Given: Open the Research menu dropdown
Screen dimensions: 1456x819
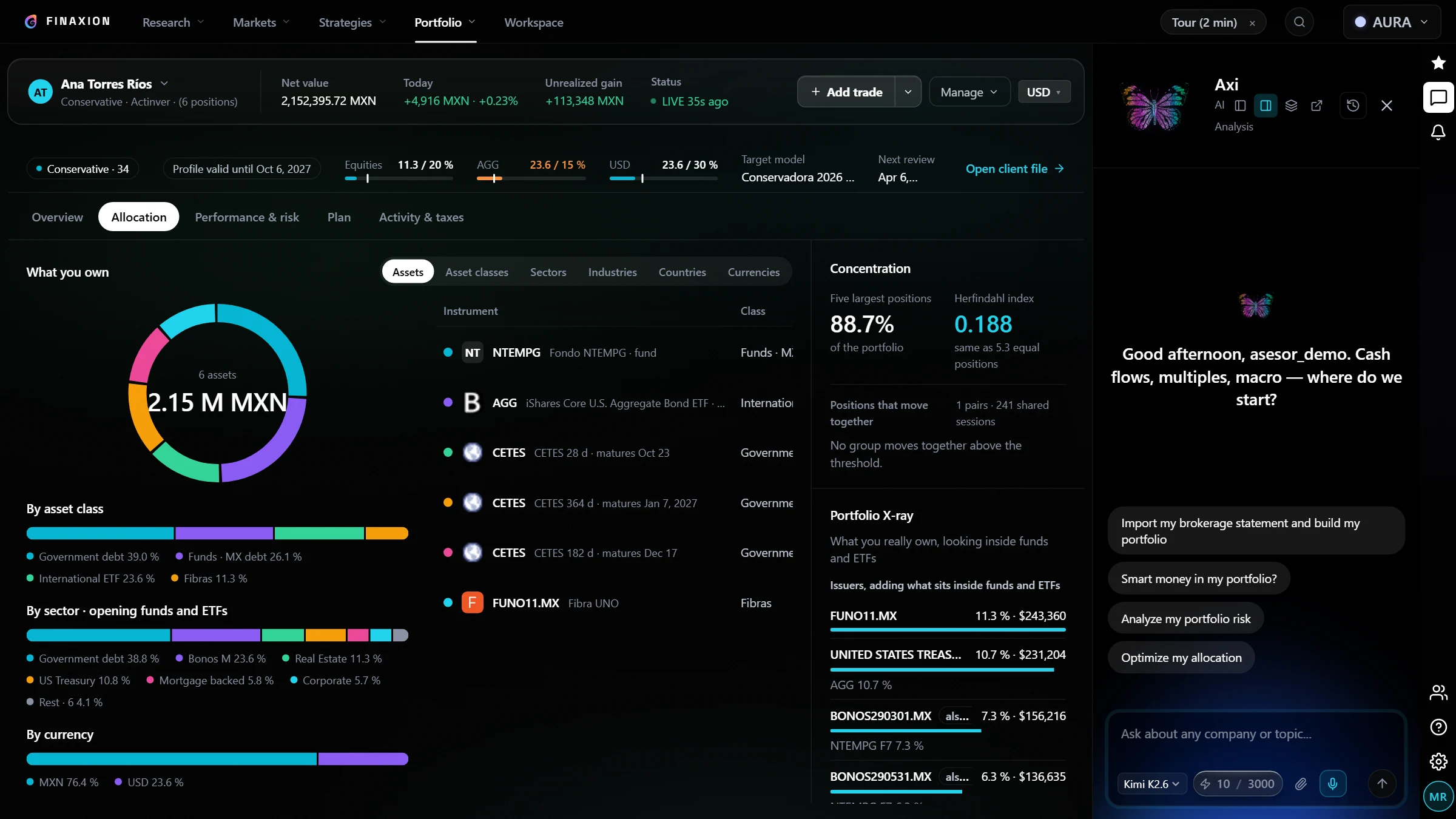Looking at the screenshot, I should [x=173, y=22].
